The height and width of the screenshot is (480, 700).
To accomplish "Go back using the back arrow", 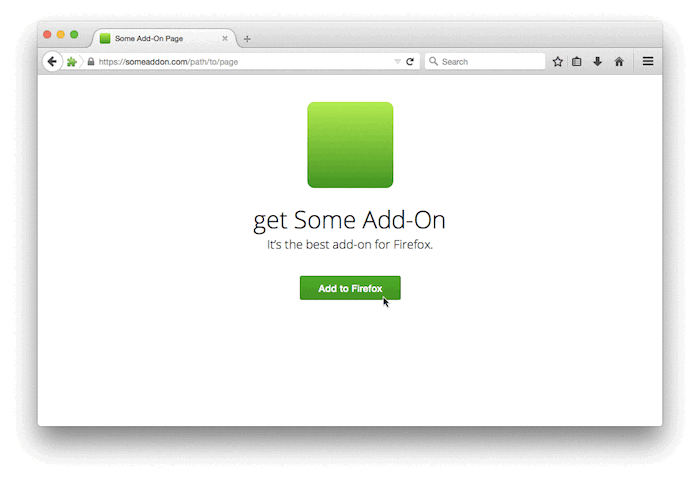I will point(52,61).
